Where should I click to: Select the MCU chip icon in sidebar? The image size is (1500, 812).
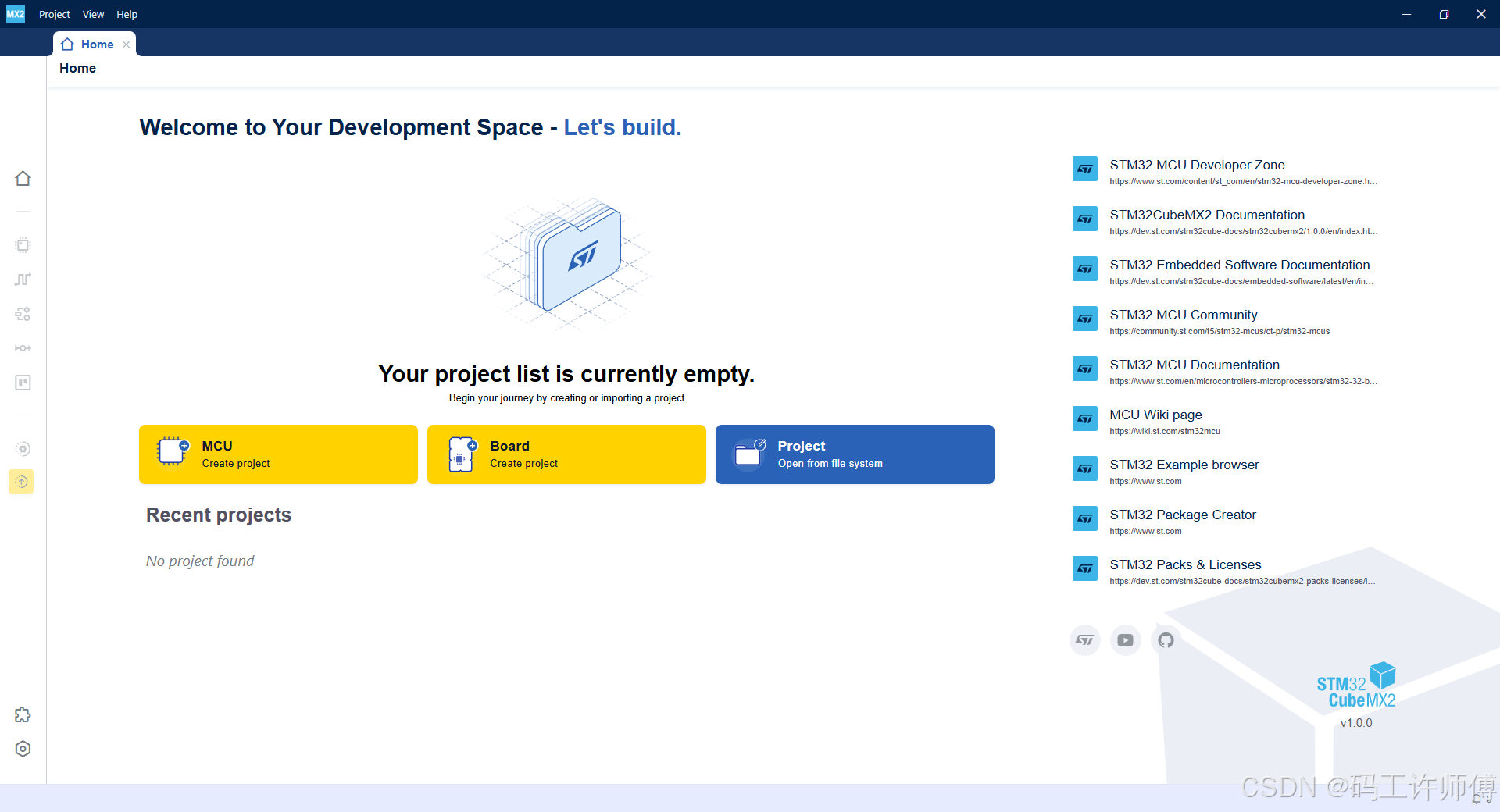point(23,245)
